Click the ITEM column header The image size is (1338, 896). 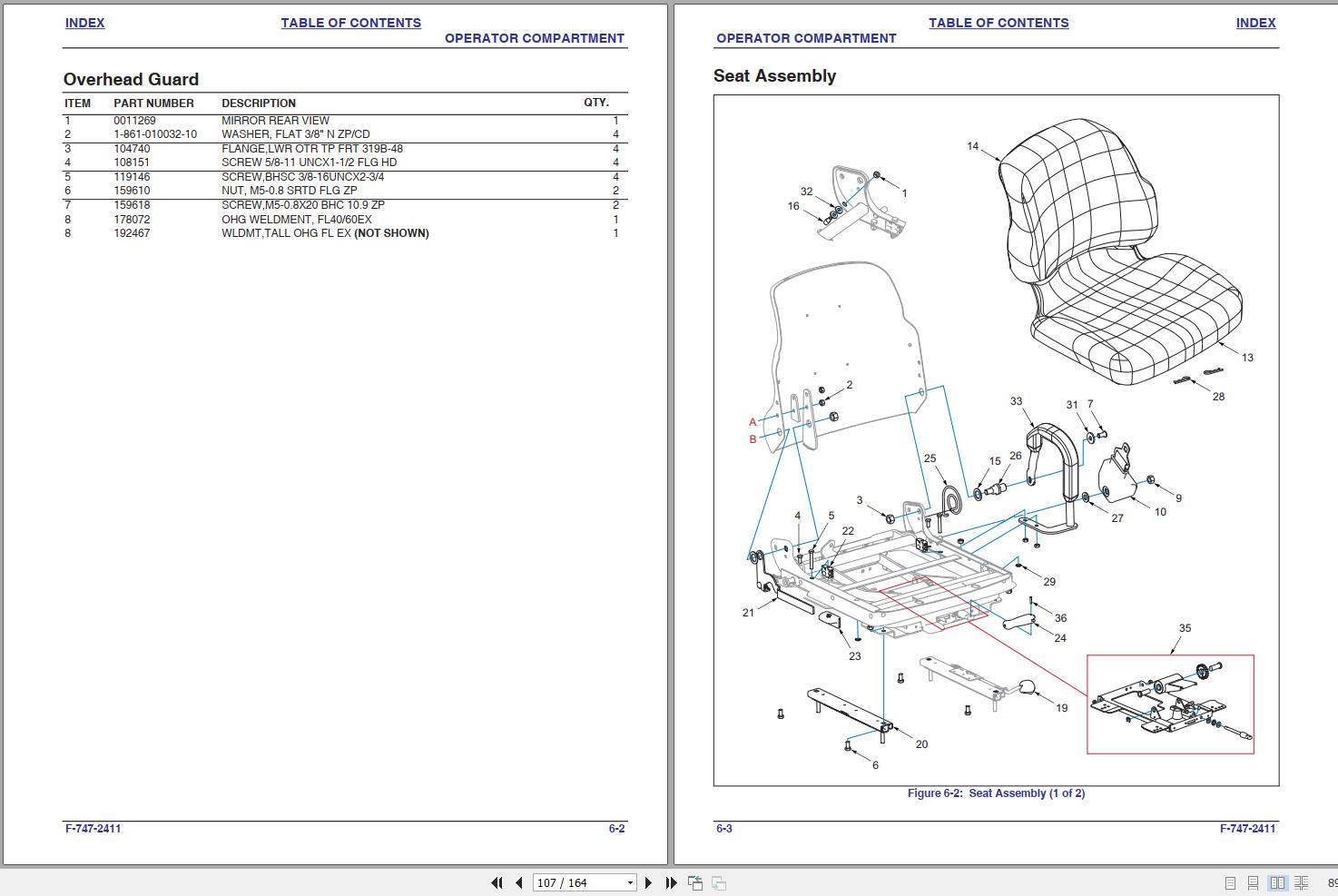[x=78, y=103]
